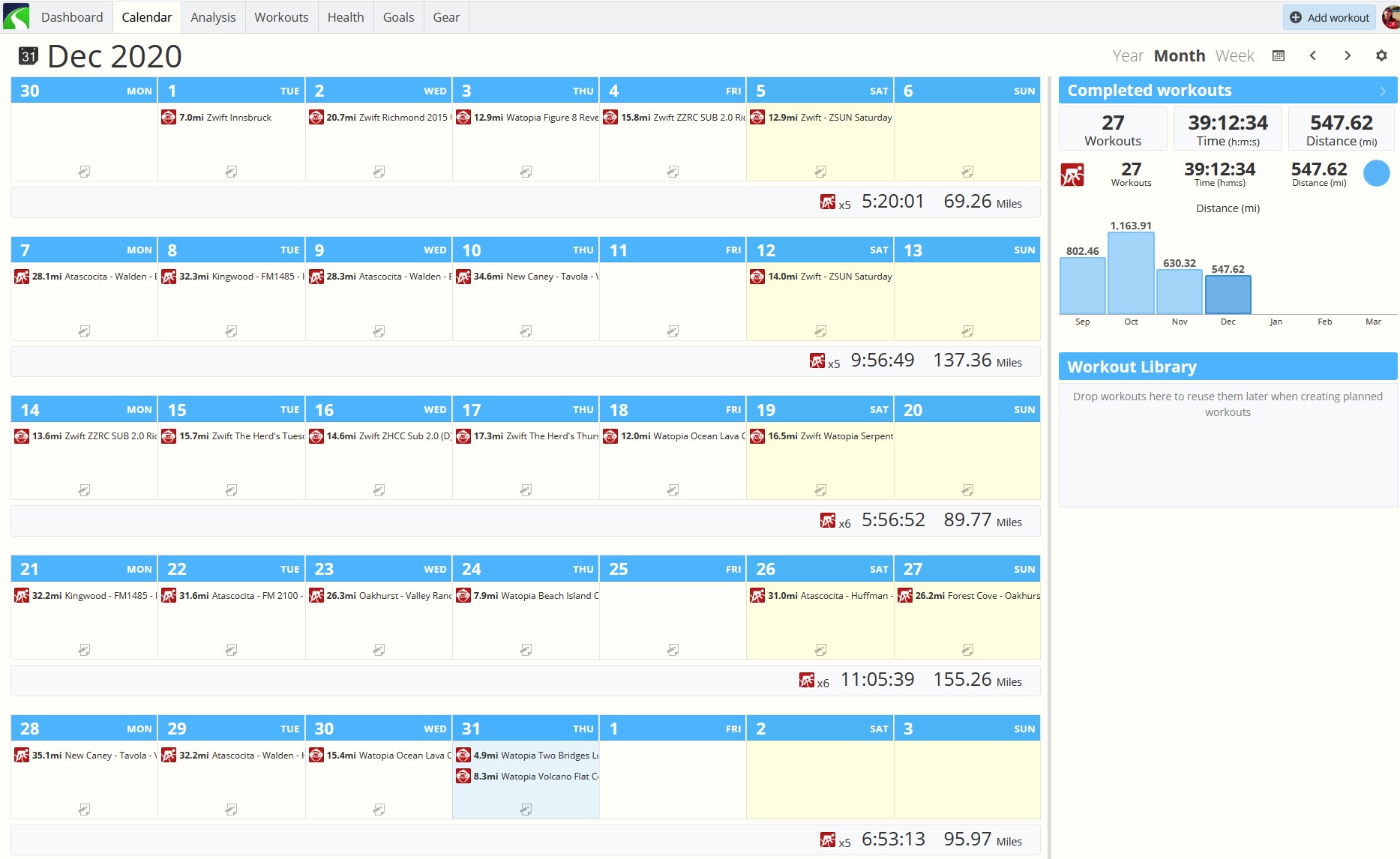Click the 27 Workouts summary tile
Screen dimensions: 1400x859
pos(1113,129)
